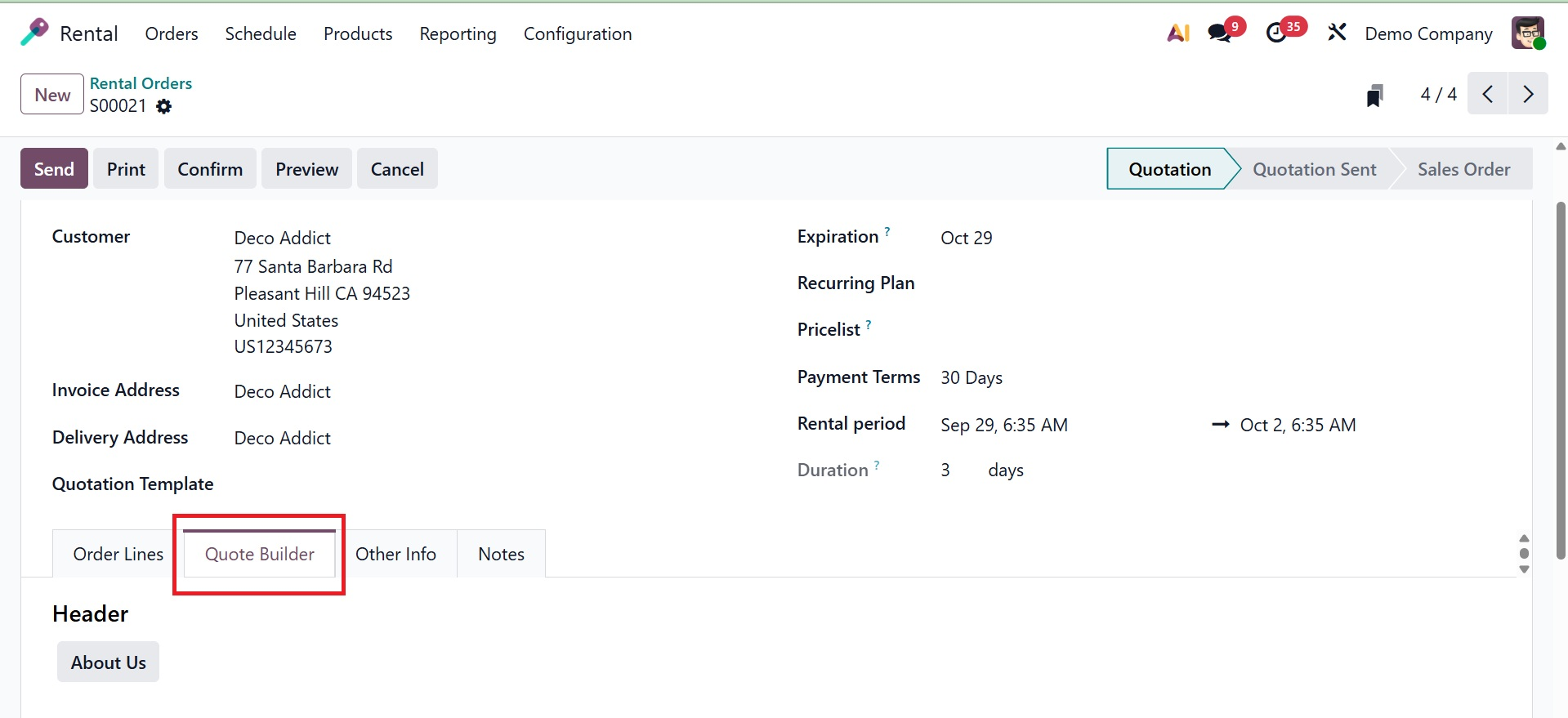
Task: Go to the previous rental order
Action: 1488,94
